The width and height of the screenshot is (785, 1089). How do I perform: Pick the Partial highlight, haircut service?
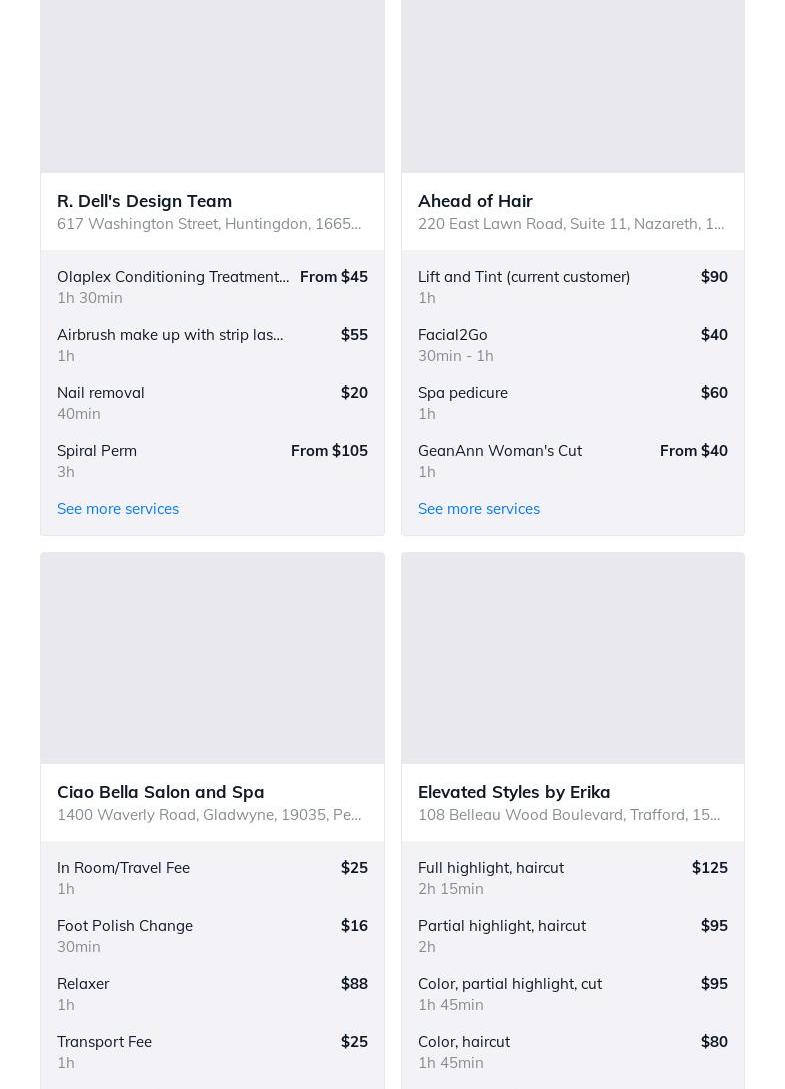(502, 926)
